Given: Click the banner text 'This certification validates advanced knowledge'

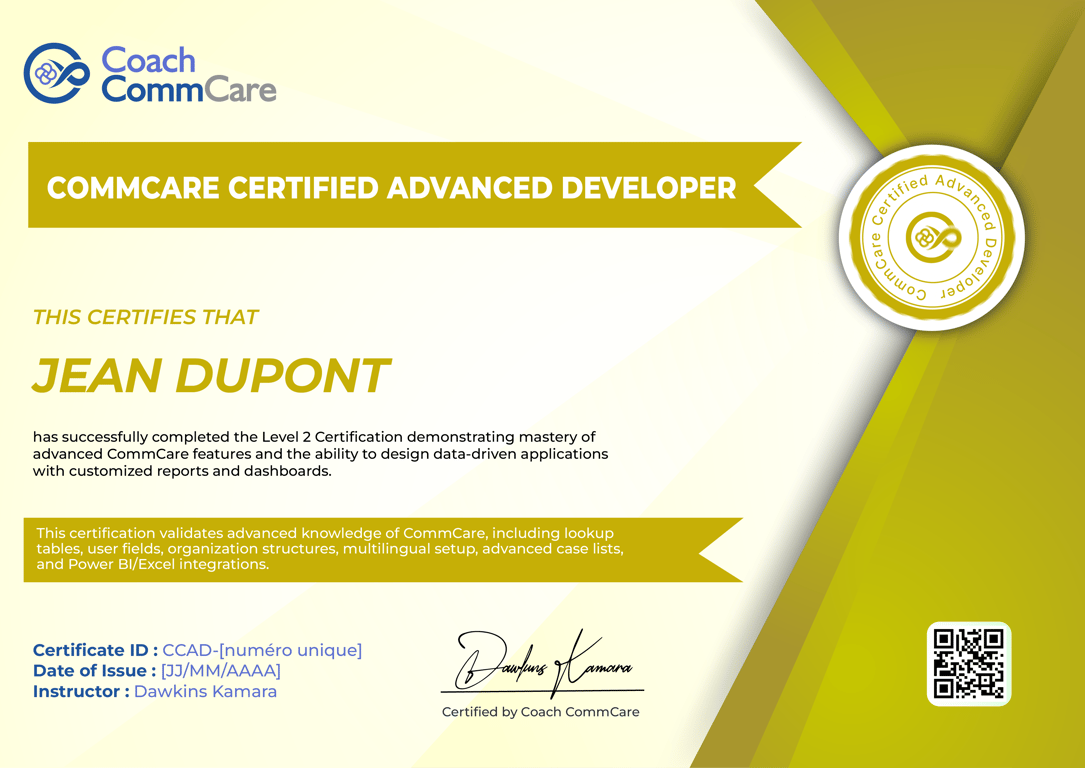Looking at the screenshot, I should click(330, 549).
